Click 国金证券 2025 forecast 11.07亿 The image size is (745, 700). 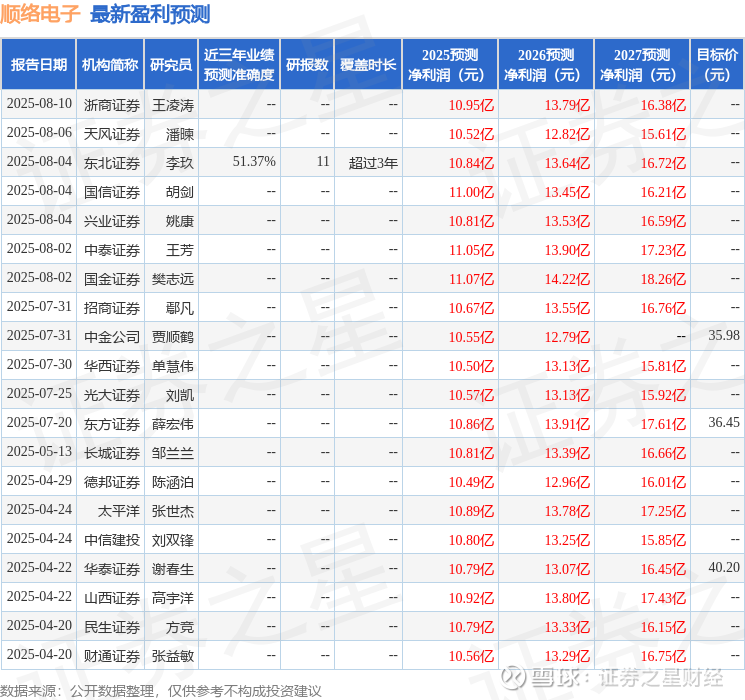tap(471, 279)
